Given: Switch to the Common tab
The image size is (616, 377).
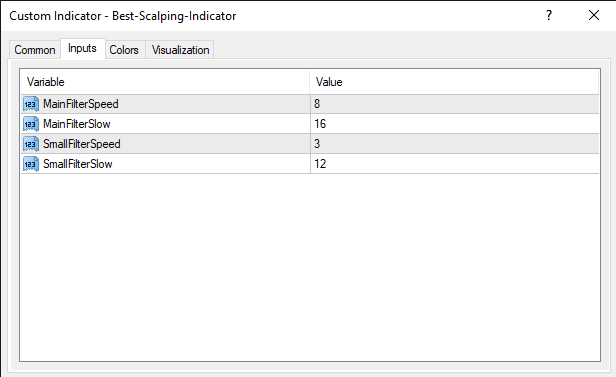Looking at the screenshot, I should coord(35,50).
